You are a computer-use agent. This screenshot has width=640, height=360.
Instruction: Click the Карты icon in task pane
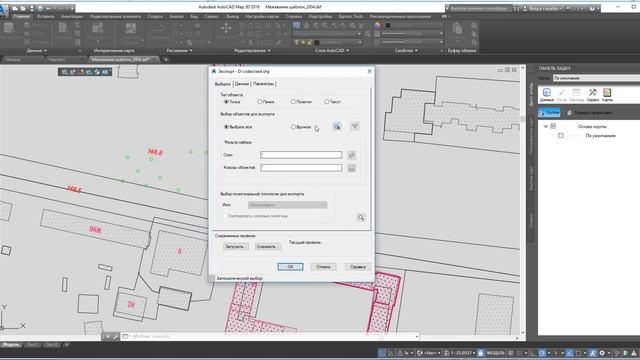(x=607, y=95)
